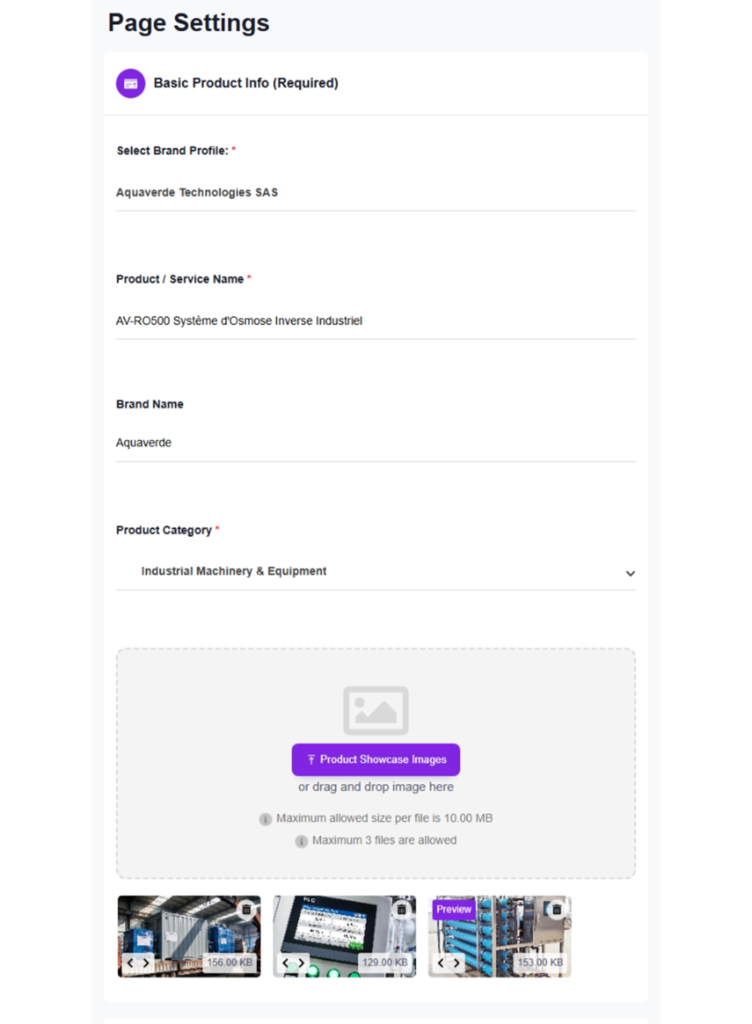Move third image left with its arrow
752x1024 pixels.
tap(441, 963)
